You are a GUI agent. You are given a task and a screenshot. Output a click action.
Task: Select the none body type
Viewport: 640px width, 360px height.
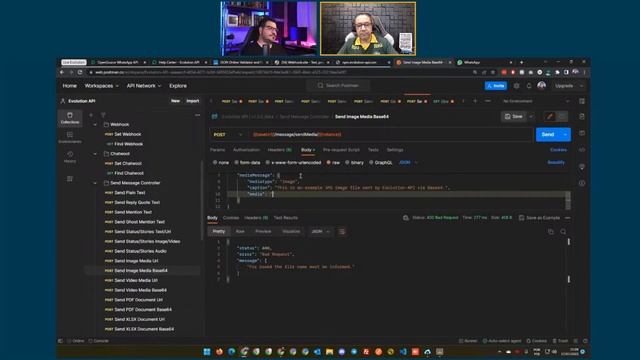point(221,162)
